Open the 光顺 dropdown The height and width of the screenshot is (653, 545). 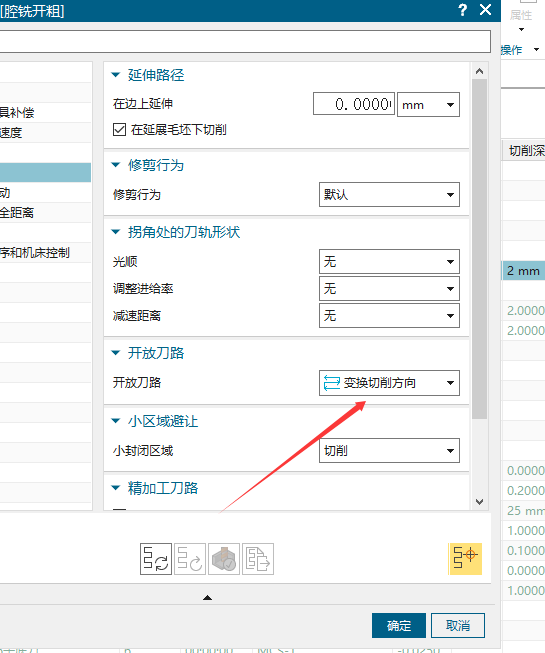click(389, 262)
